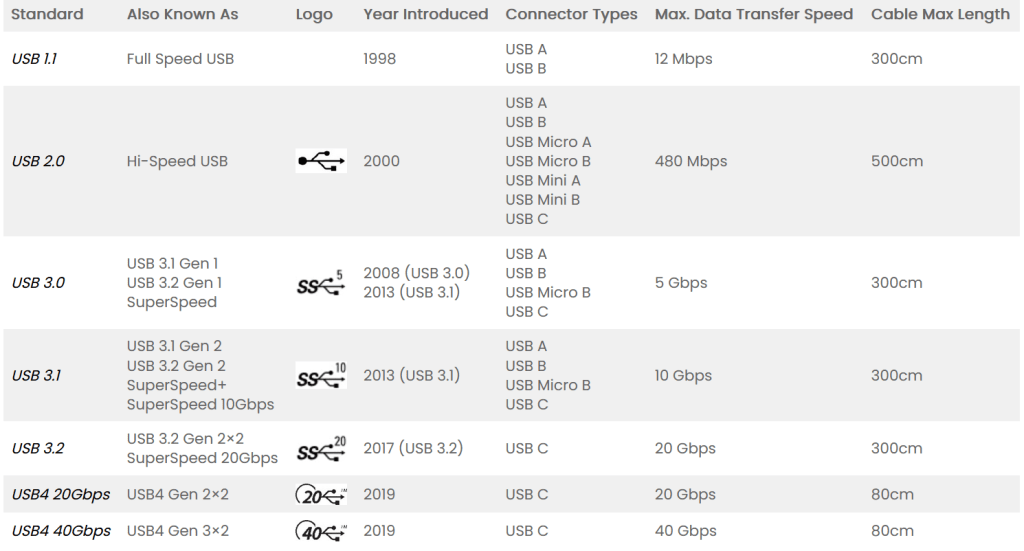Click the Hi-Speed USB text
Screen dimensions: 1024x551
177,161
